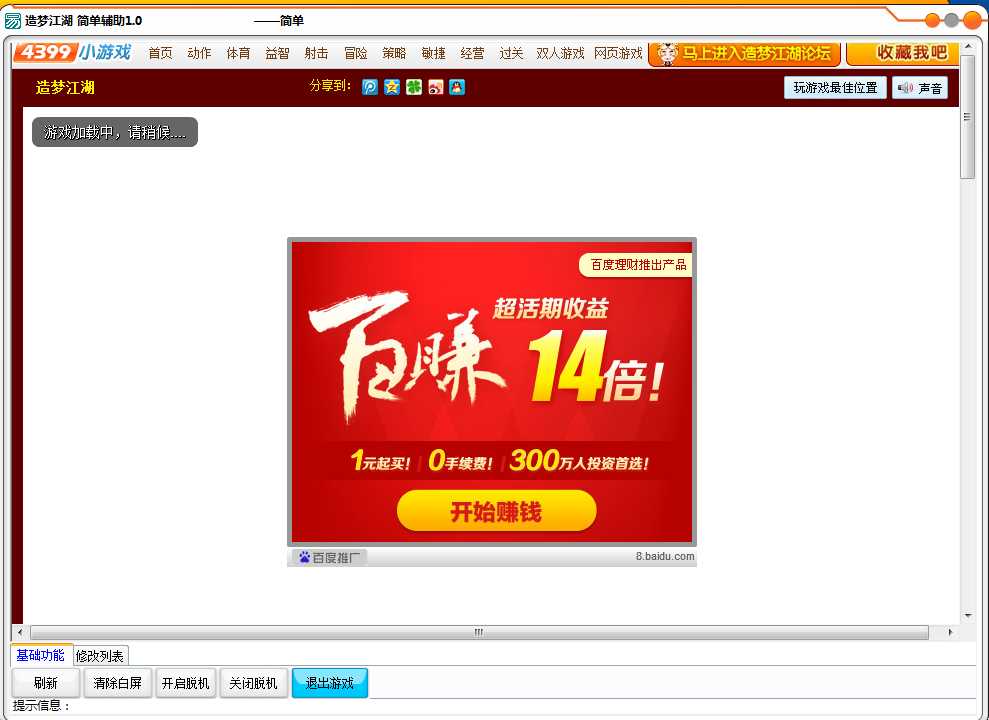Click the 游戏加载中，请稍候 message

115,132
